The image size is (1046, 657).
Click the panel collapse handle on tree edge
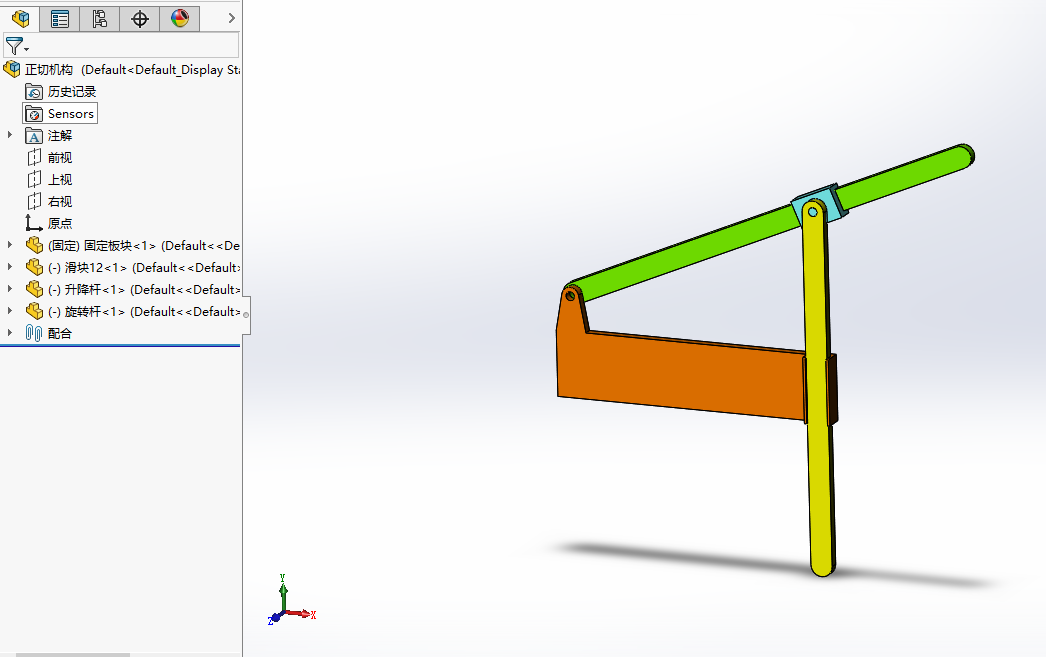pyautogui.click(x=245, y=315)
